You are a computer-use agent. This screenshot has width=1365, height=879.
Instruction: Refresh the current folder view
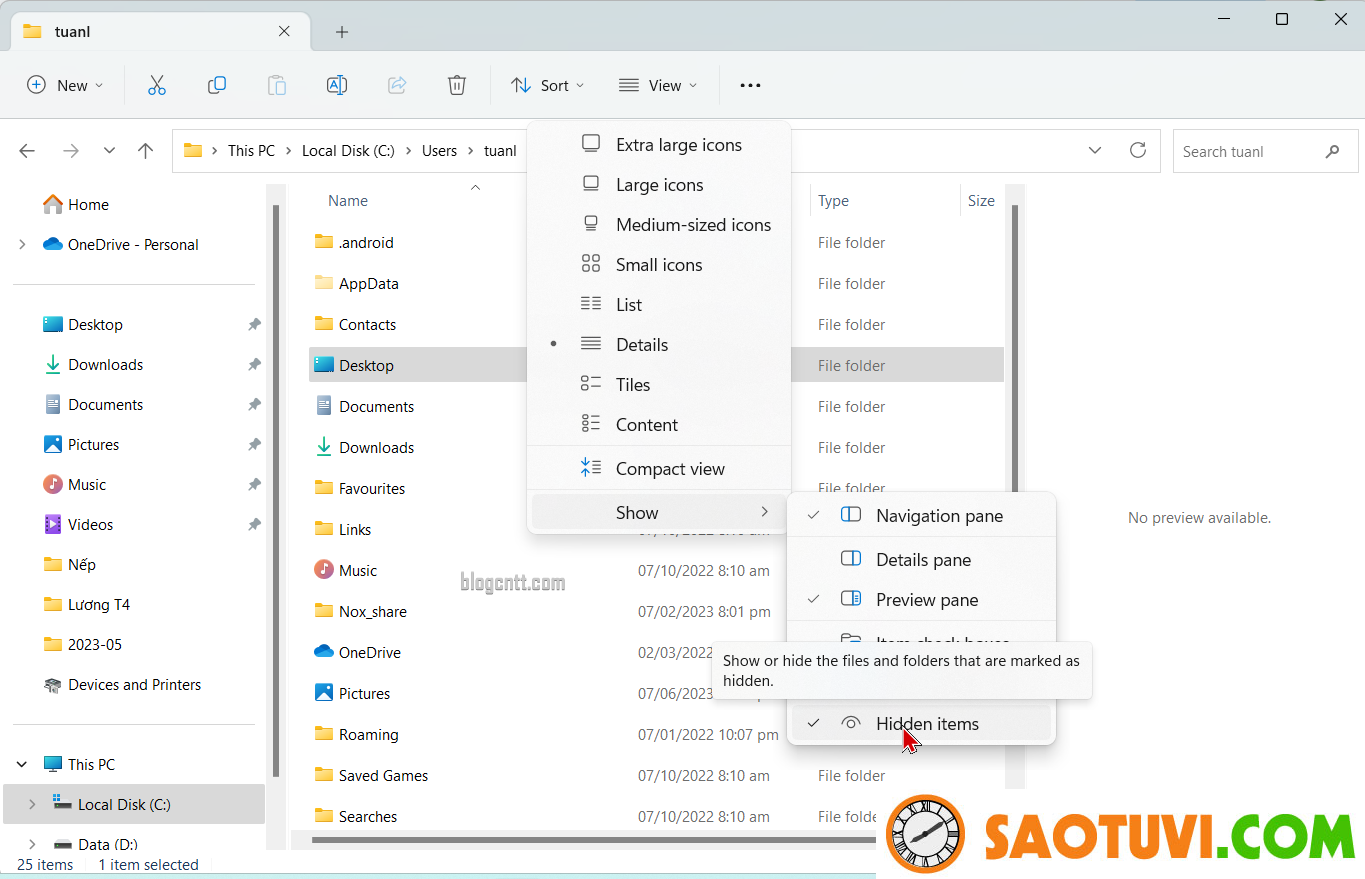(1137, 150)
